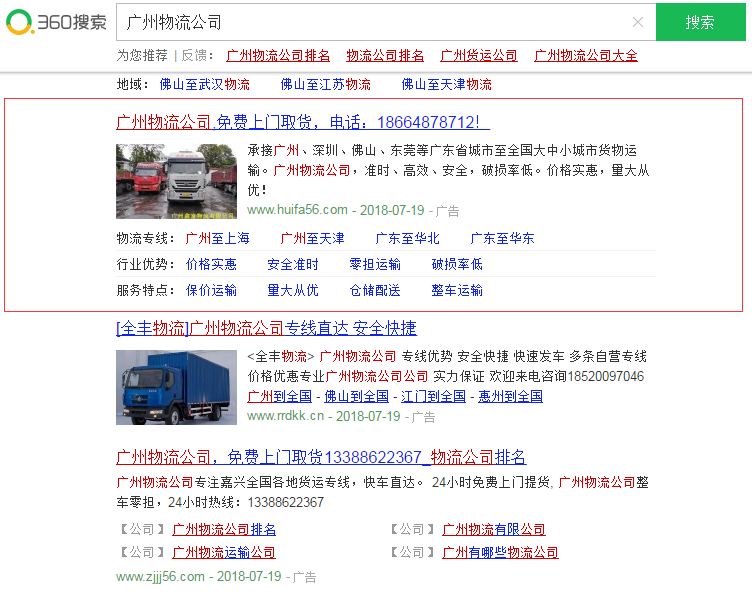Open the trucks thumbnail in first ad

click(176, 181)
